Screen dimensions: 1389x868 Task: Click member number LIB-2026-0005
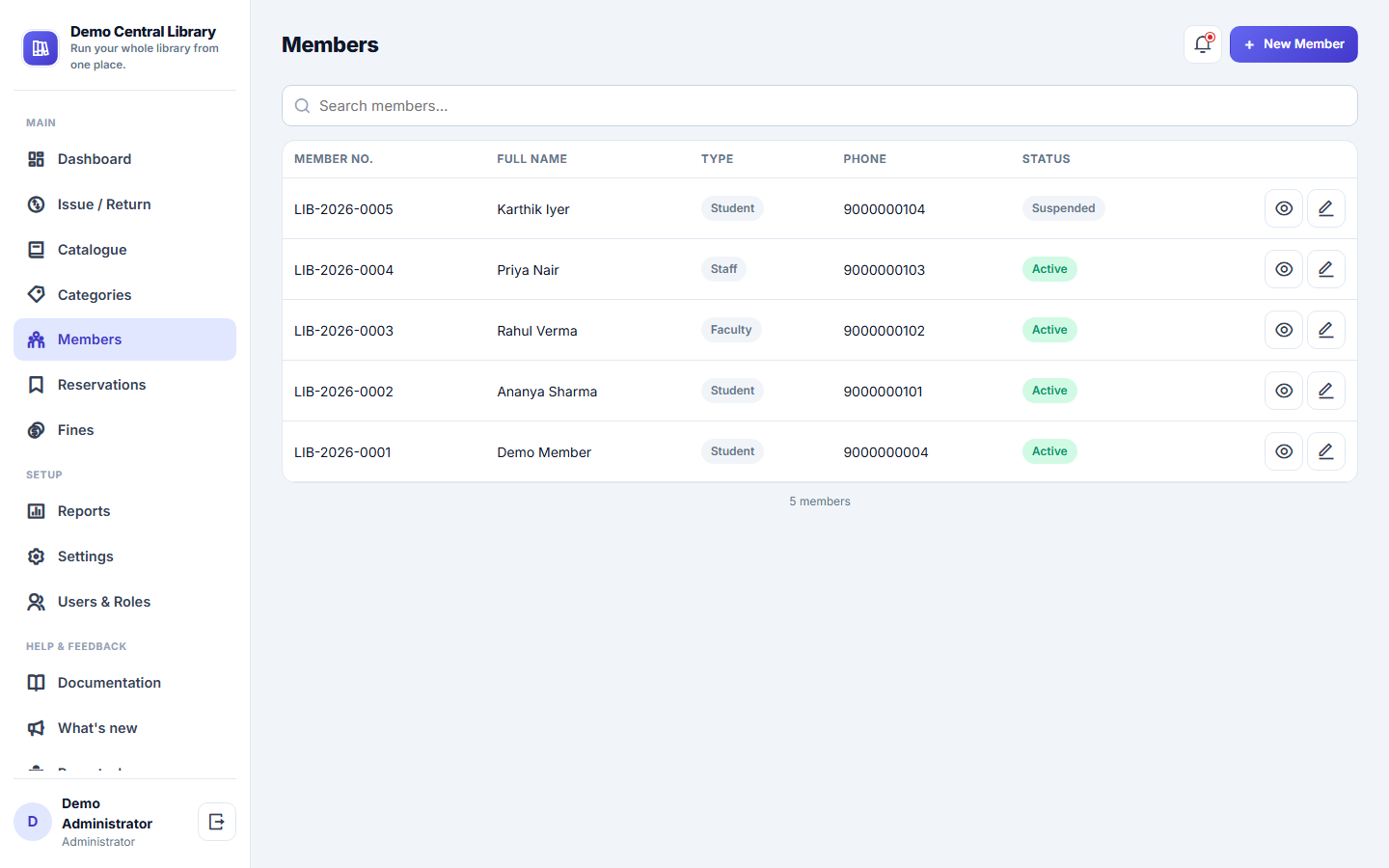point(343,209)
